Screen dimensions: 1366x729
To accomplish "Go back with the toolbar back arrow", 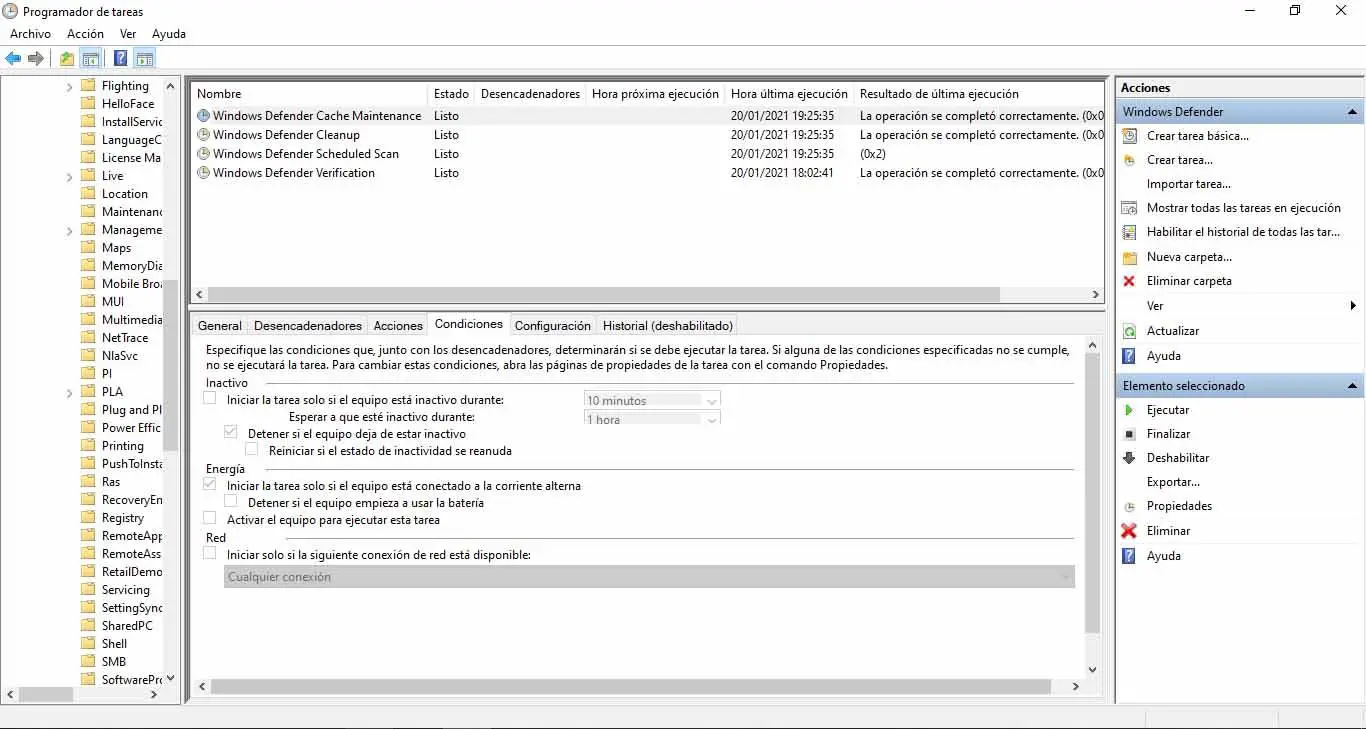I will 13,58.
